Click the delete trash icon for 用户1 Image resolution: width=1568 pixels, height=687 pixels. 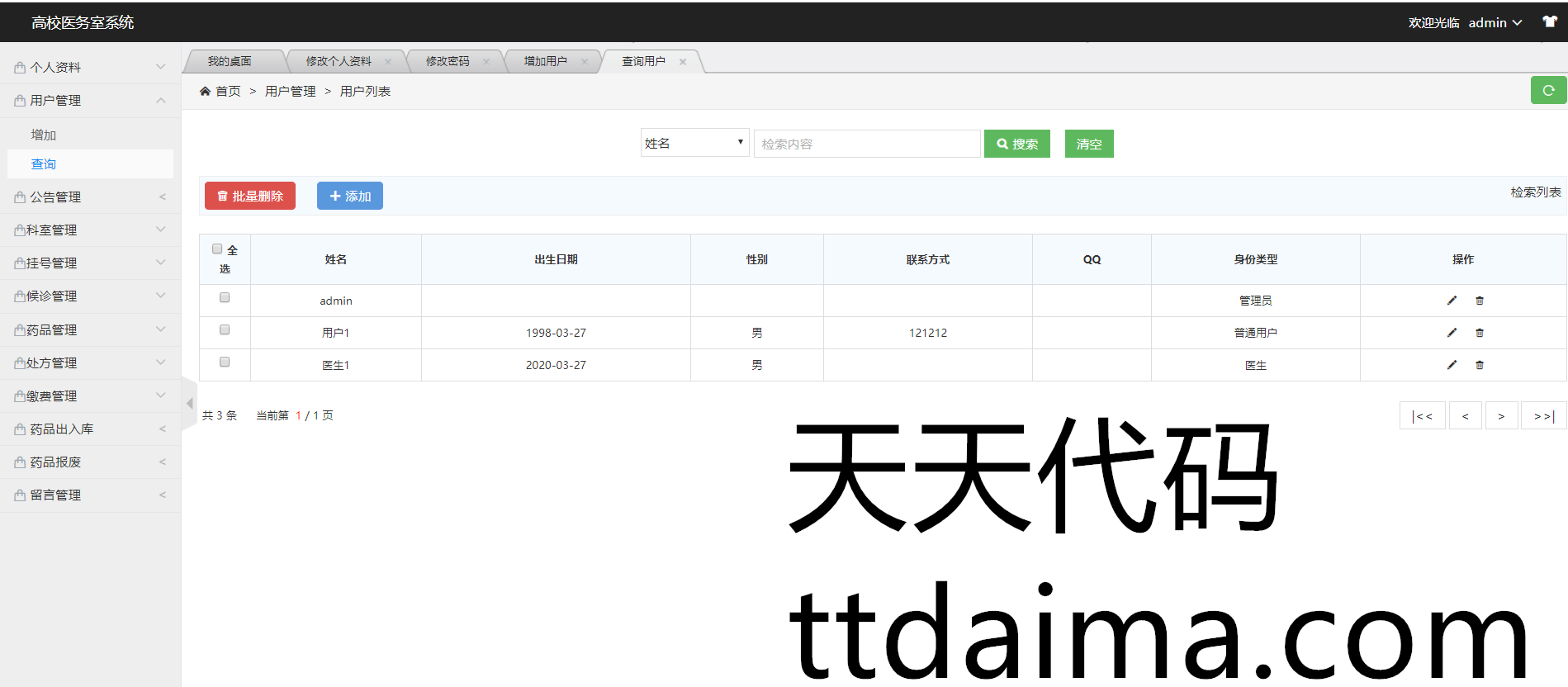coord(1479,333)
